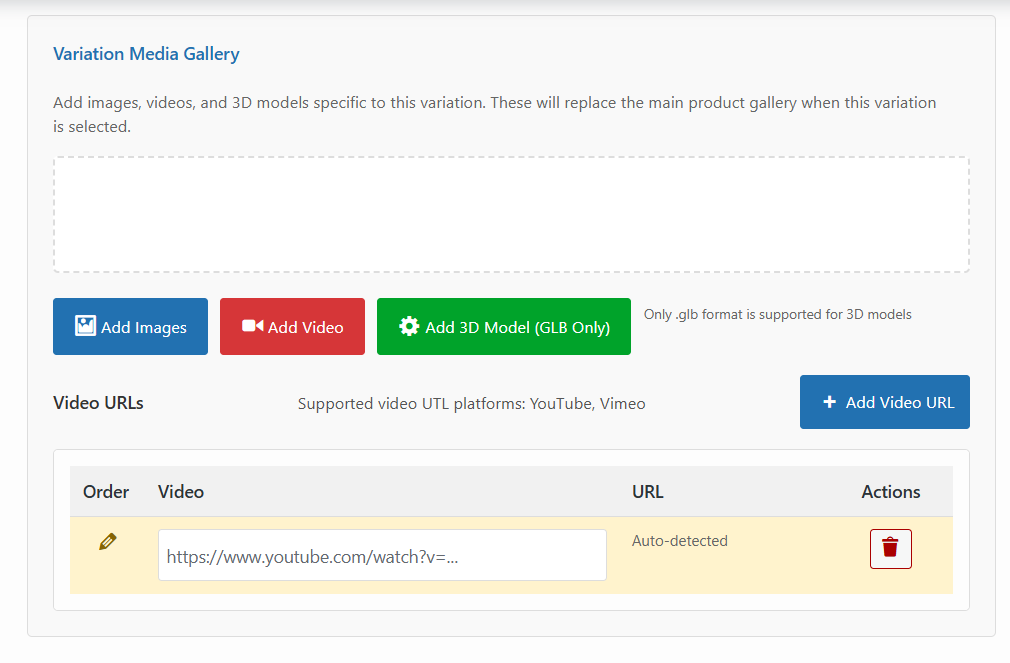Click the picture icon on Add Images
Image resolution: width=1010 pixels, height=663 pixels.
point(85,326)
